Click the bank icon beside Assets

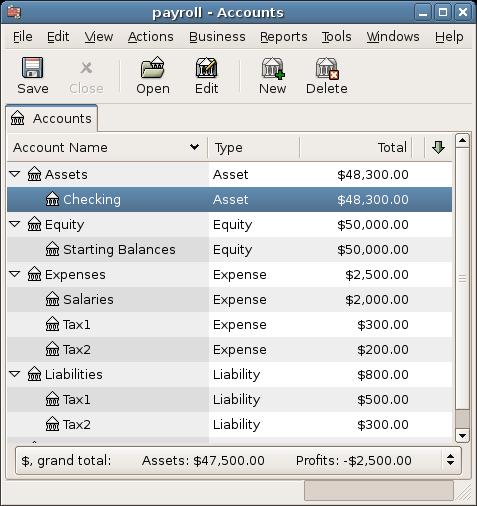pyautogui.click(x=34, y=174)
